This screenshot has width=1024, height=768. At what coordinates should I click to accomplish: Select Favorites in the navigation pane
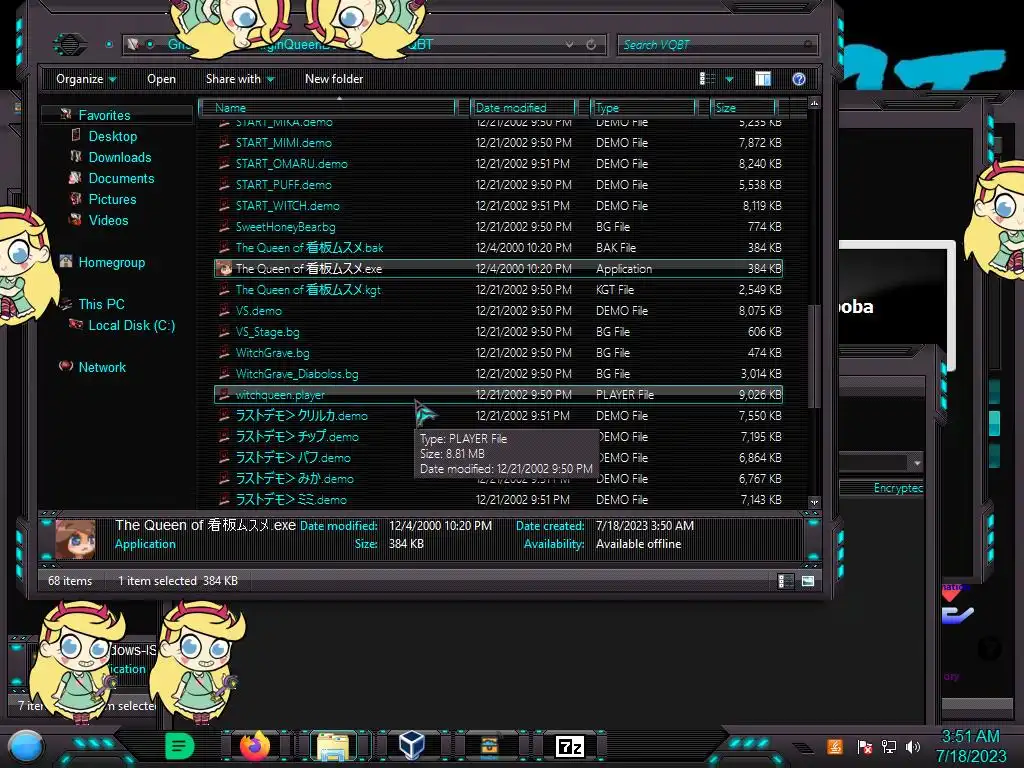(104, 115)
